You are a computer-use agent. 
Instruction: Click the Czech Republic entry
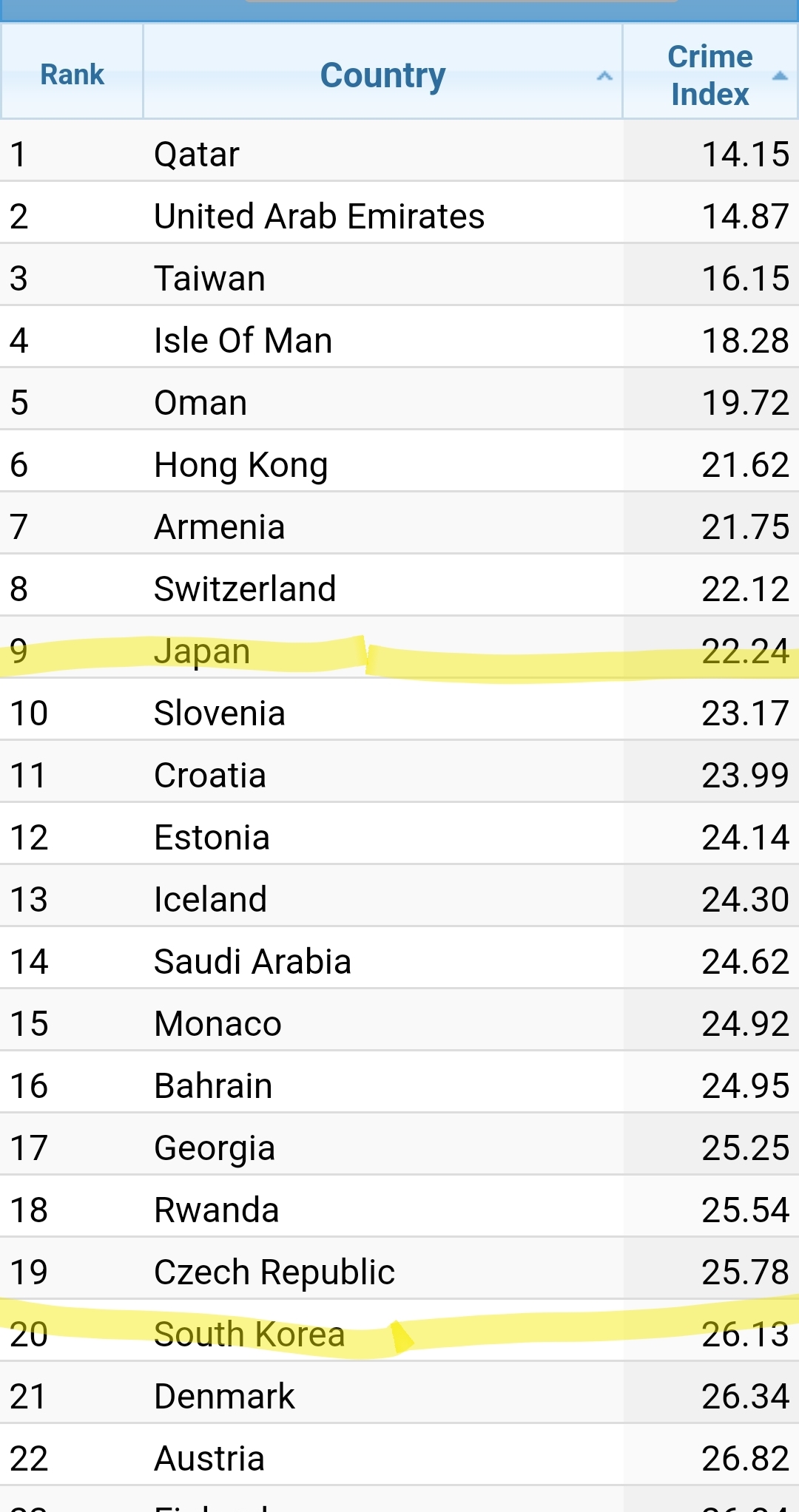[274, 1272]
